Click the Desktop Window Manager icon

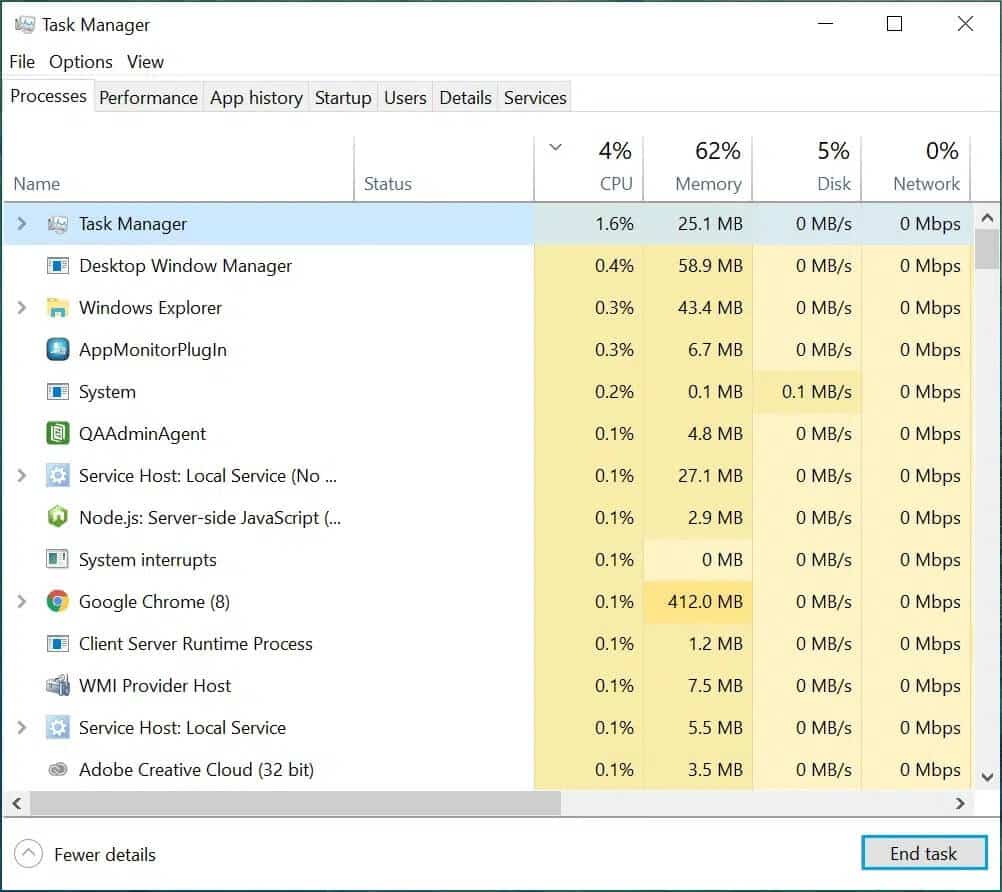click(x=58, y=266)
